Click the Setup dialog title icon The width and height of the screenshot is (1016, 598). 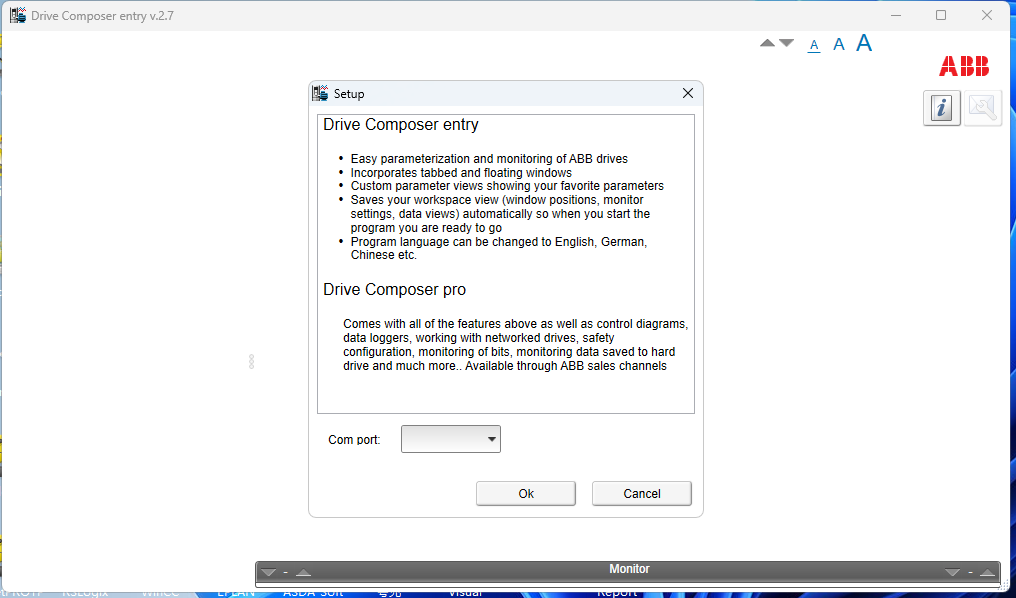point(321,93)
